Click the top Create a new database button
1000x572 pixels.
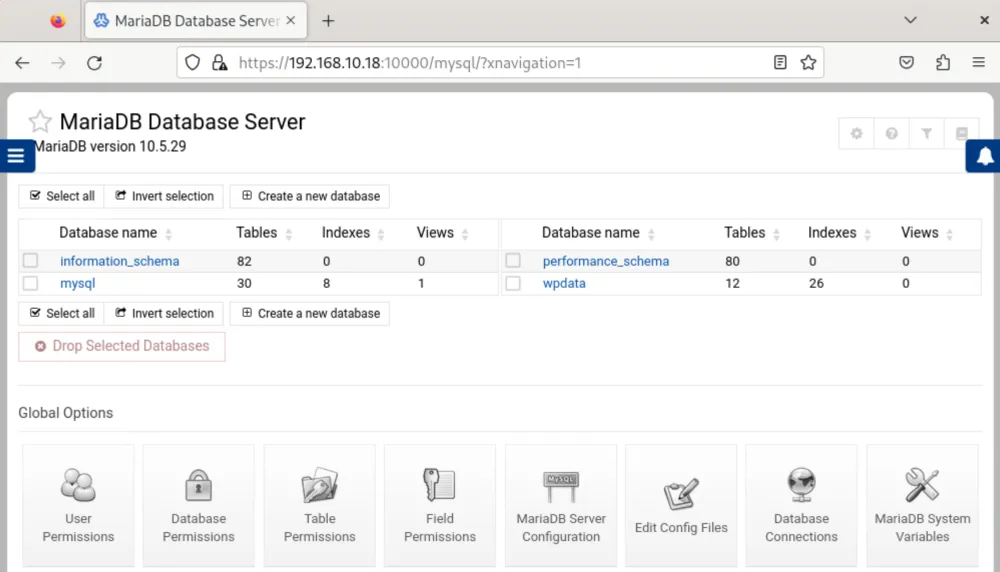310,196
